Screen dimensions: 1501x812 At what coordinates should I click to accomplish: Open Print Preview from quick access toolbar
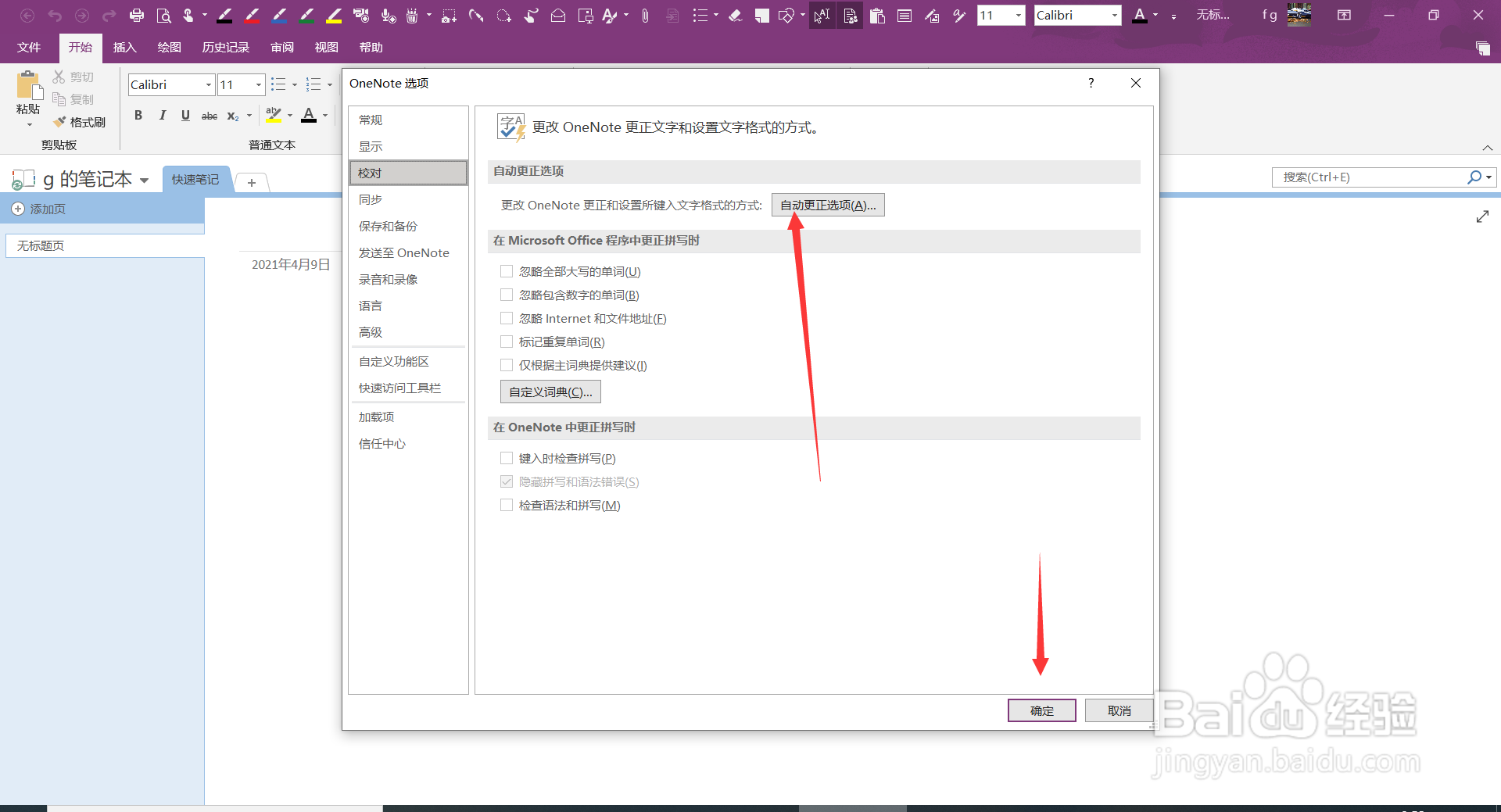tap(163, 15)
